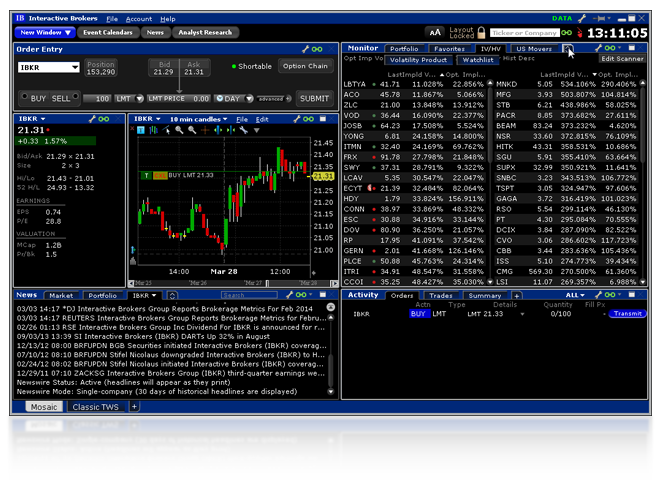Click the new tab icon beside US Movers
This screenshot has width=662, height=500.
(x=567, y=49)
